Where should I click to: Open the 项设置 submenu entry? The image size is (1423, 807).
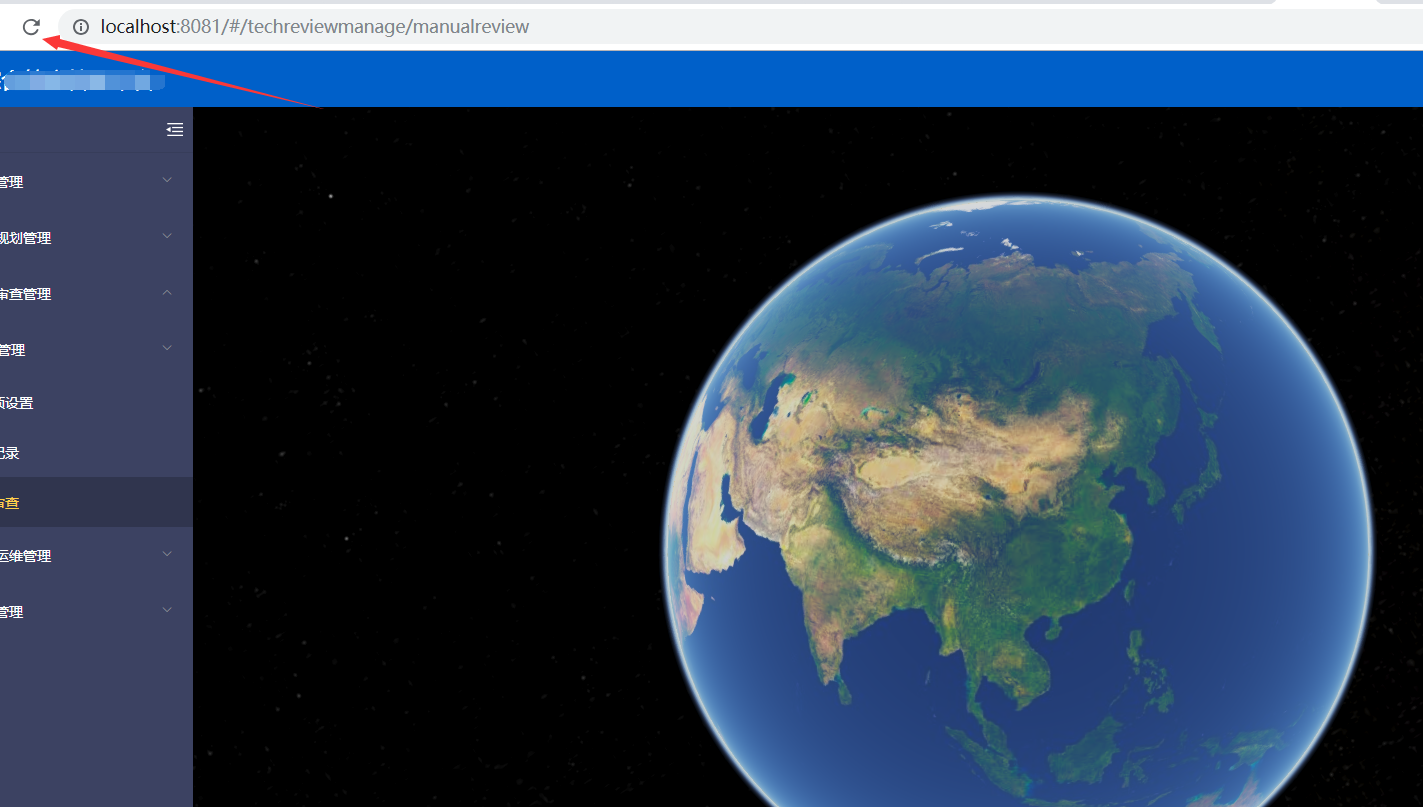(x=96, y=403)
